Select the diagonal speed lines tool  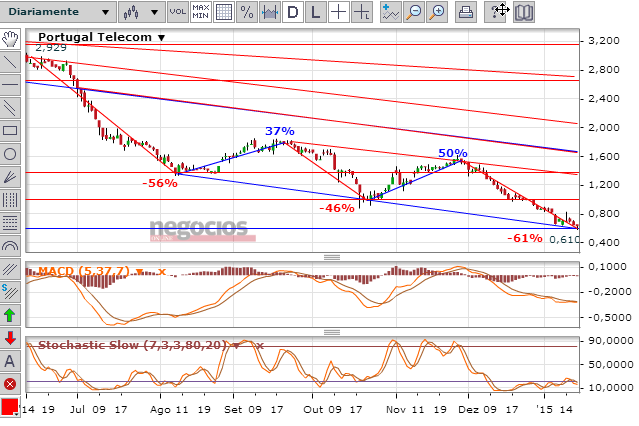10,269
